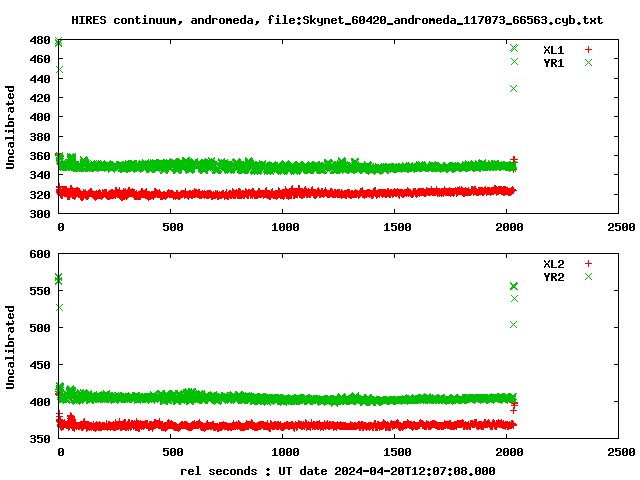The width and height of the screenshot is (640, 480).
Task: Click the green cross marker beside YR1
Action: click(588, 62)
